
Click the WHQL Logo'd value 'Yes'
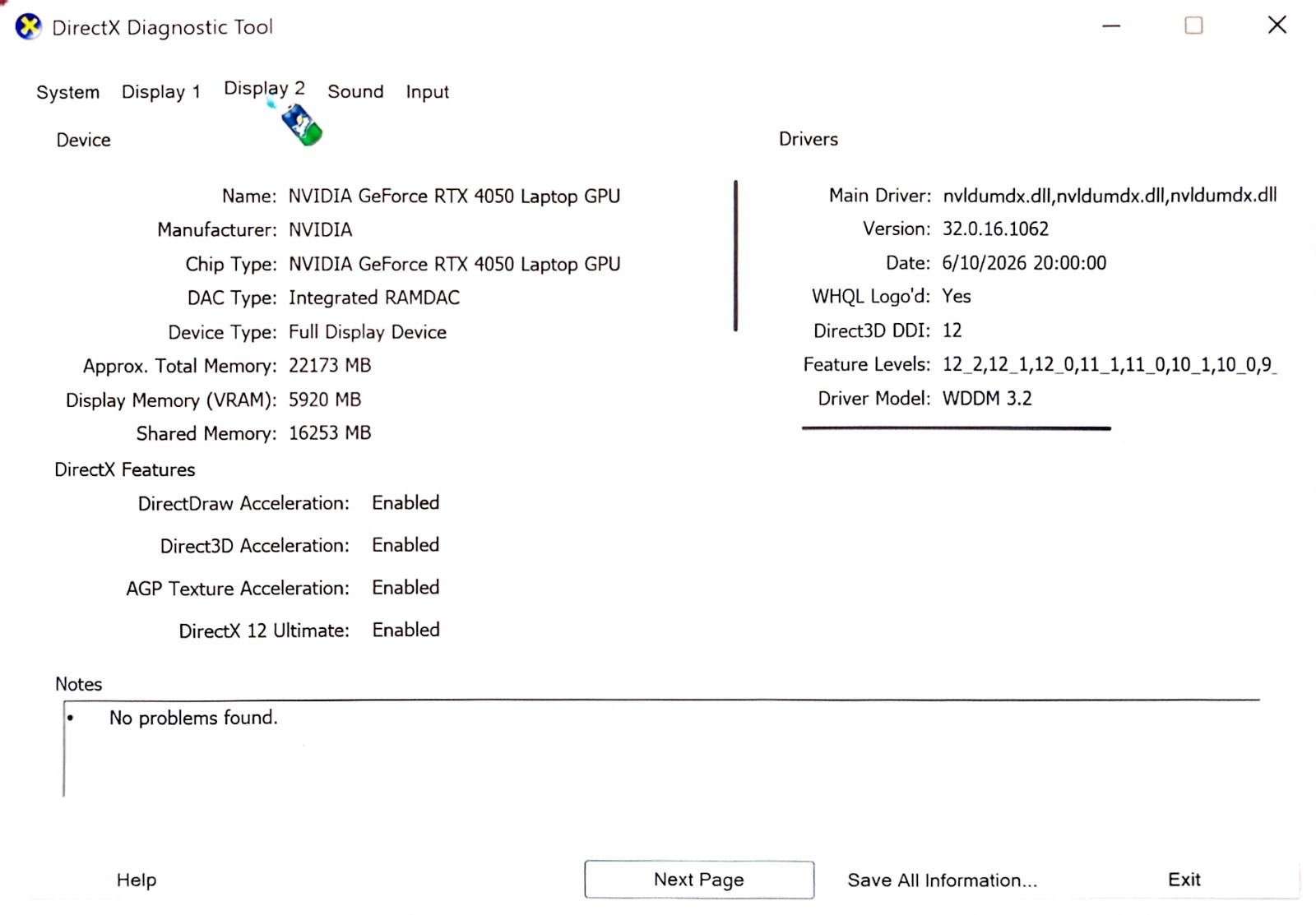[957, 297]
